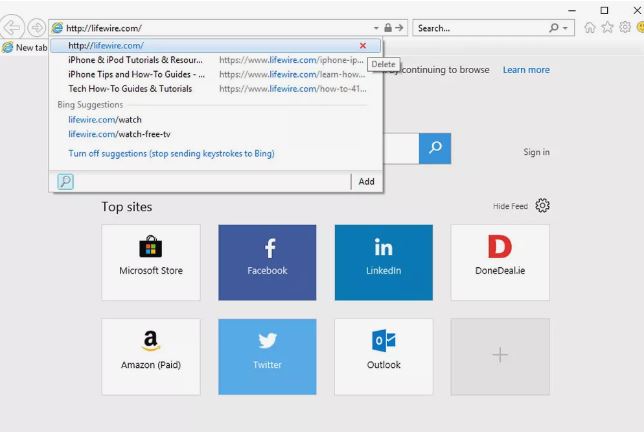The height and width of the screenshot is (432, 644).
Task: Click the search provider magnifier icon in dropdown
Action: (65, 182)
